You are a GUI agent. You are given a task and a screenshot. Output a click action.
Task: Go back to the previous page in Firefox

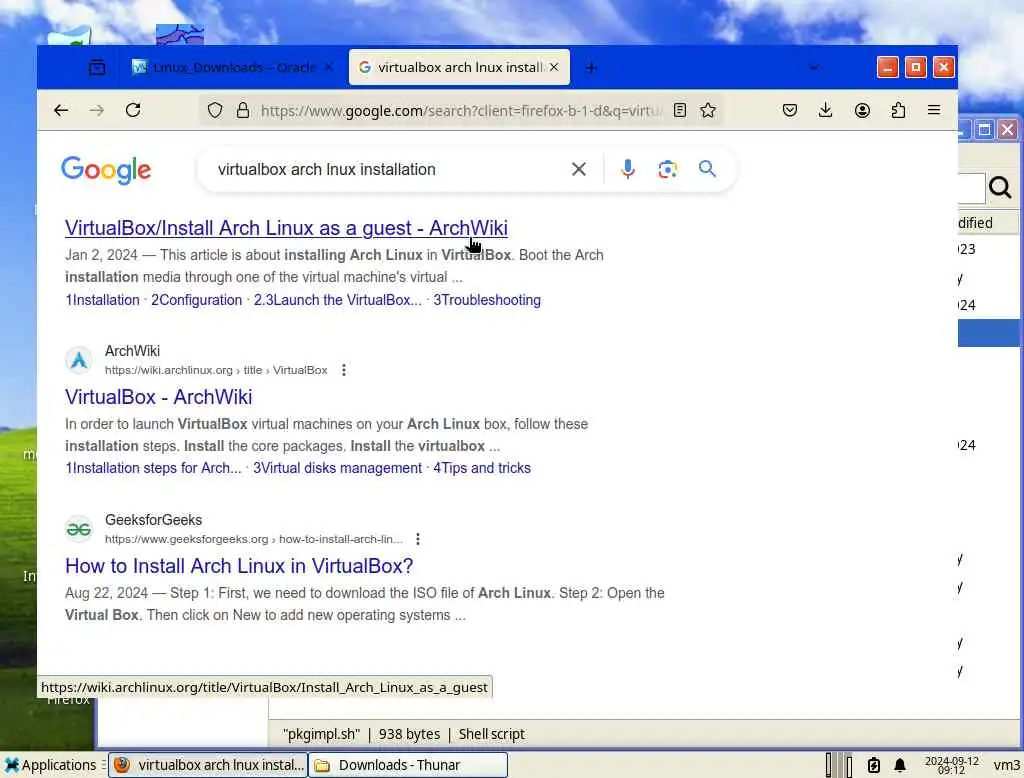tap(61, 110)
